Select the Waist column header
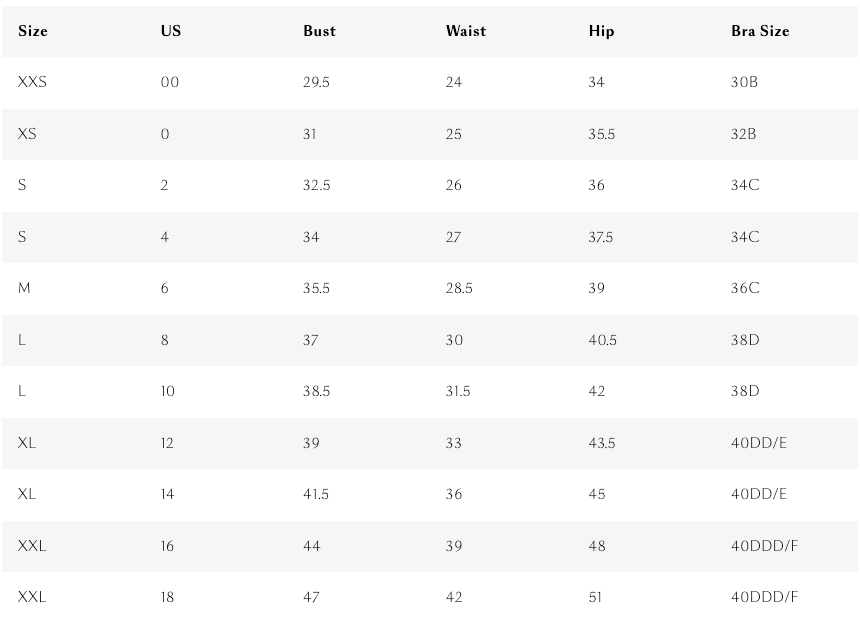The height and width of the screenshot is (624, 860). 465,31
